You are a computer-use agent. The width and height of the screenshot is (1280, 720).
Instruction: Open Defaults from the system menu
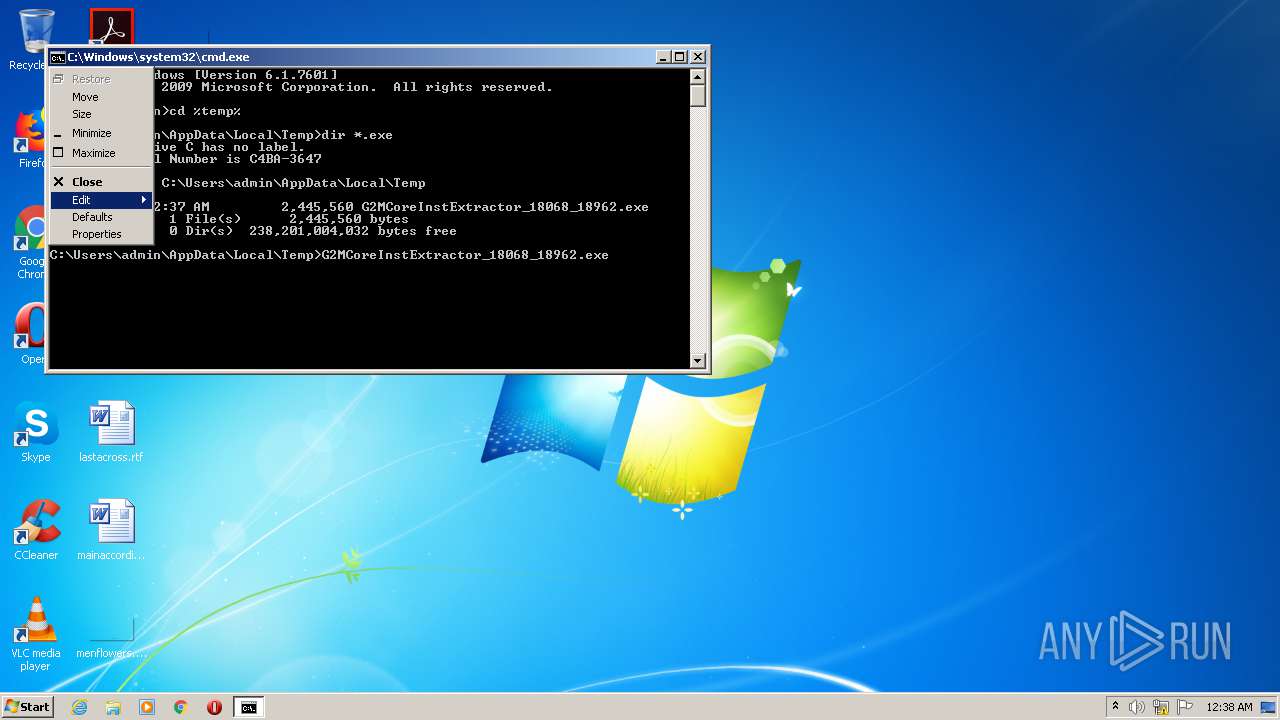100,217
